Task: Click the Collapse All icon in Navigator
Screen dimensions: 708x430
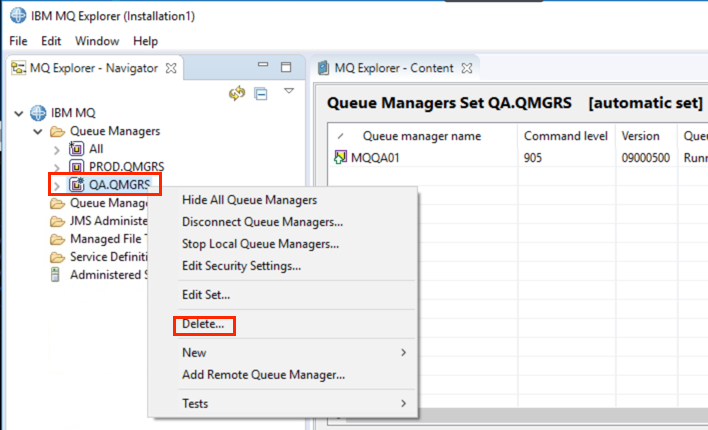Action: [x=261, y=93]
